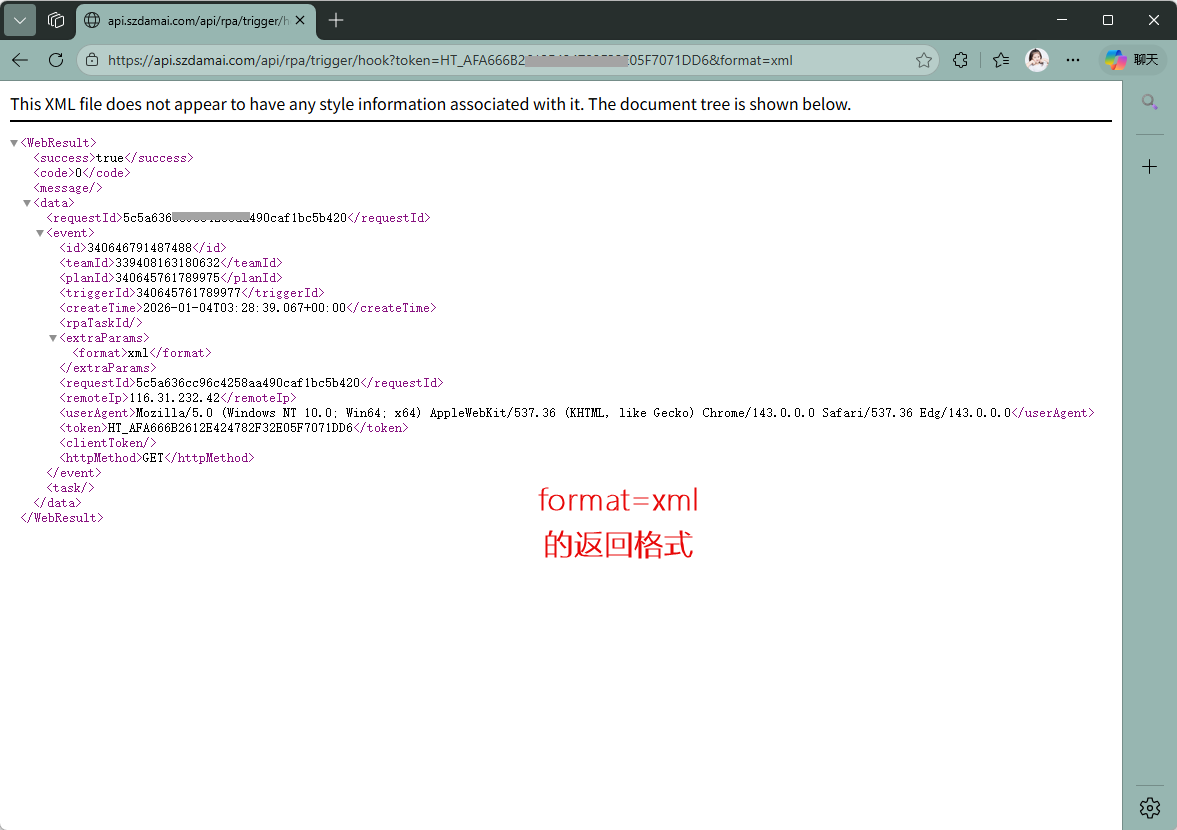
Task: Open the browser Settings and more menu
Action: [x=1073, y=60]
